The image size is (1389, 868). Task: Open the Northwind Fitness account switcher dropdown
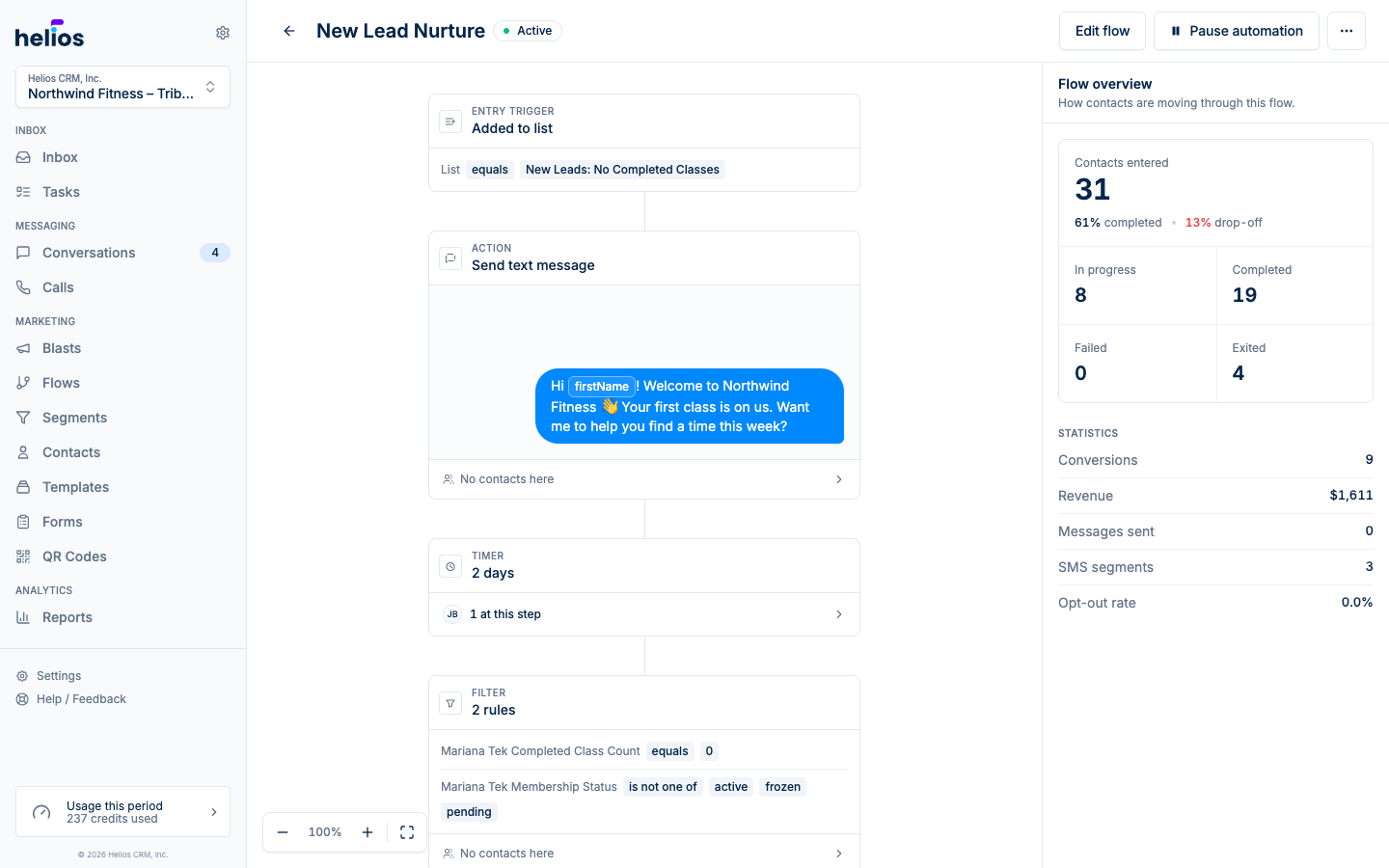click(x=123, y=87)
